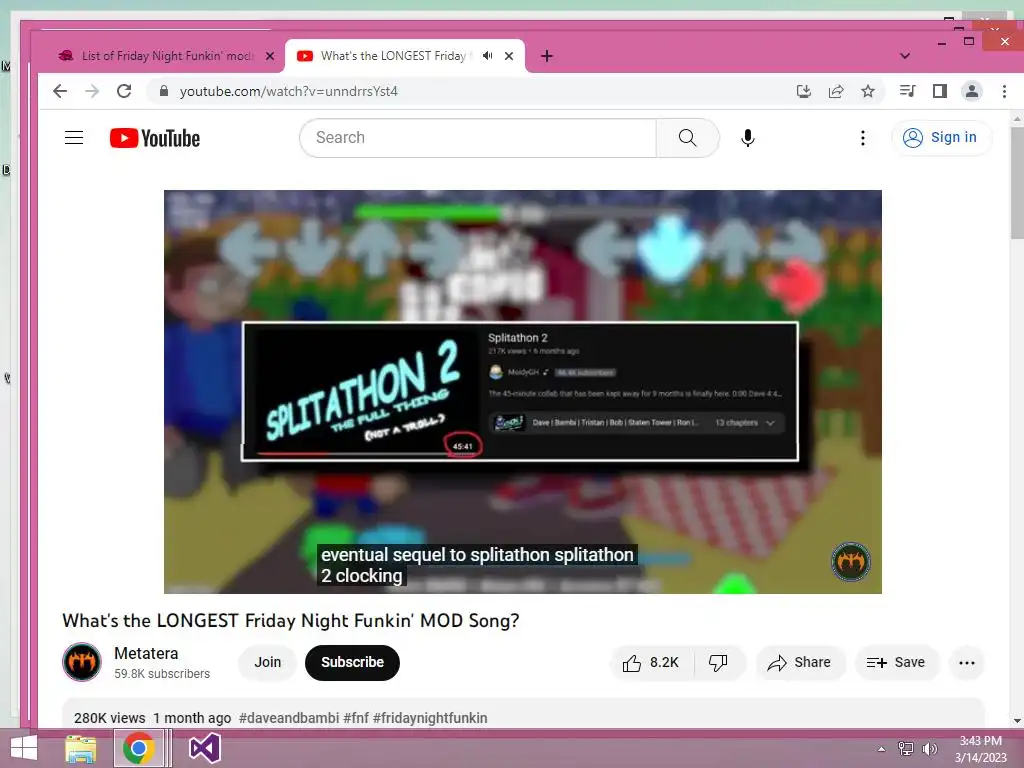Viewport: 1024px width, 768px height.
Task: Click volume icon in system tray
Action: [x=929, y=749]
